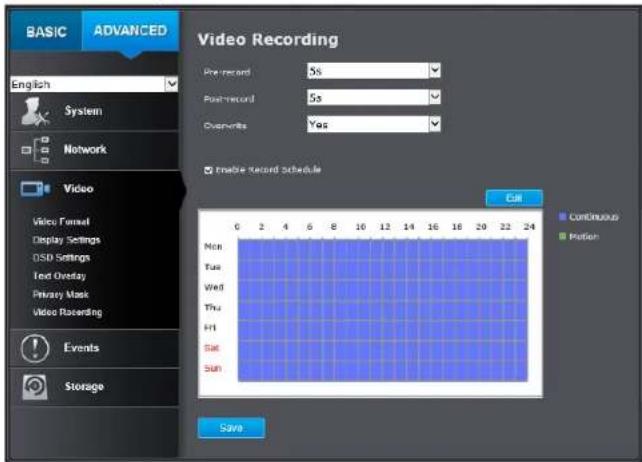Click the System user icon

point(35,111)
